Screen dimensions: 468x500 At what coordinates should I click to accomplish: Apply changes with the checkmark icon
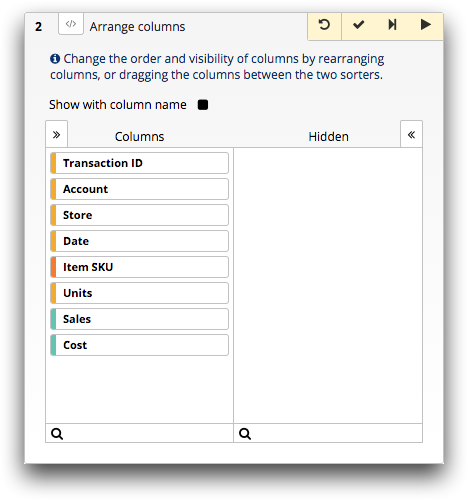(358, 25)
